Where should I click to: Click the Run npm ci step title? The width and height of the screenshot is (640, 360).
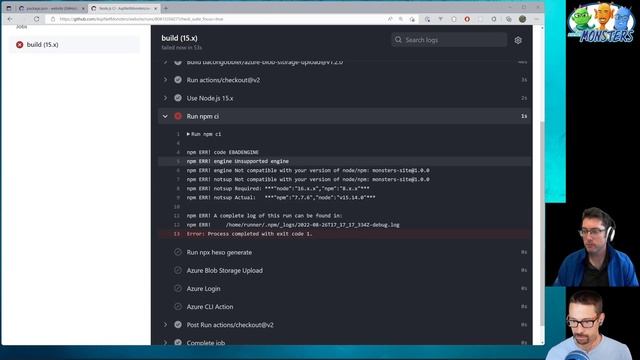click(x=202, y=116)
